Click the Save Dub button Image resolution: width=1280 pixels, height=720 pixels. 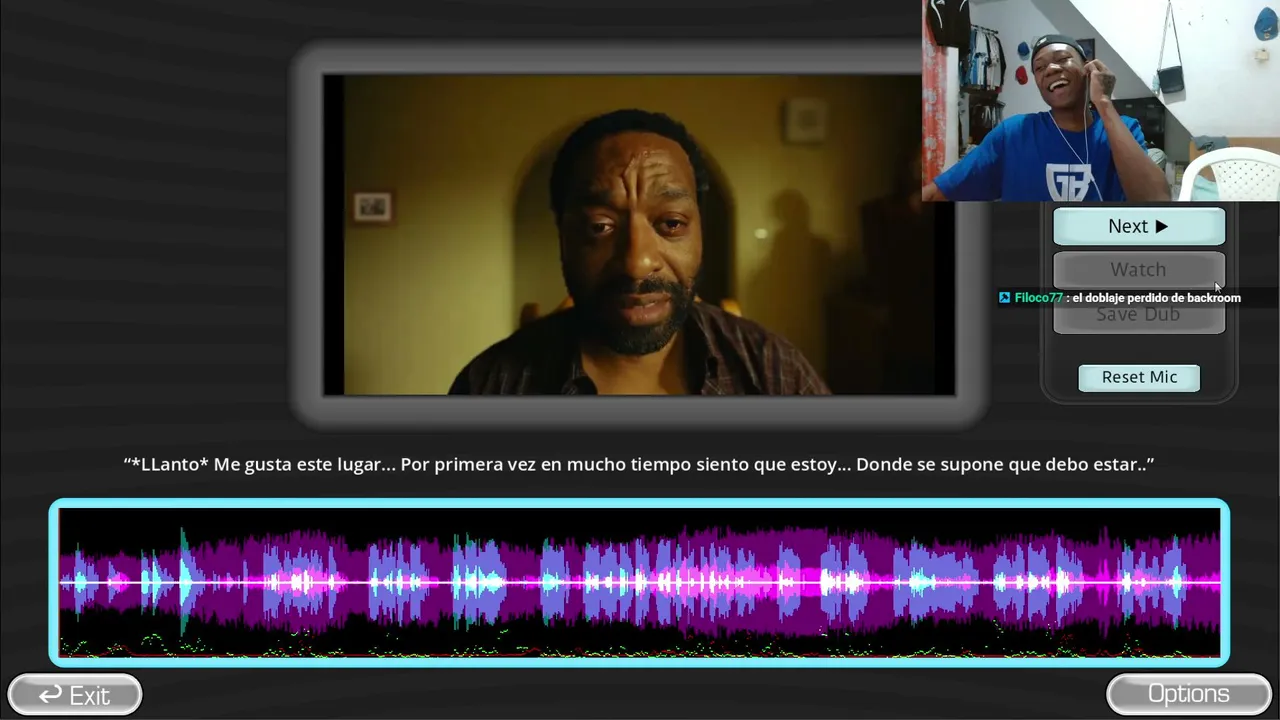(1139, 315)
